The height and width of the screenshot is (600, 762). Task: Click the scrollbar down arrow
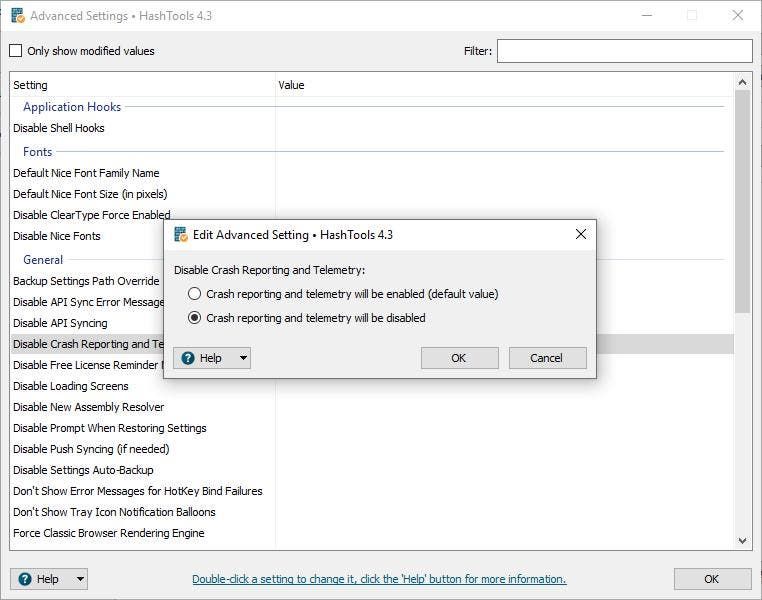click(742, 541)
